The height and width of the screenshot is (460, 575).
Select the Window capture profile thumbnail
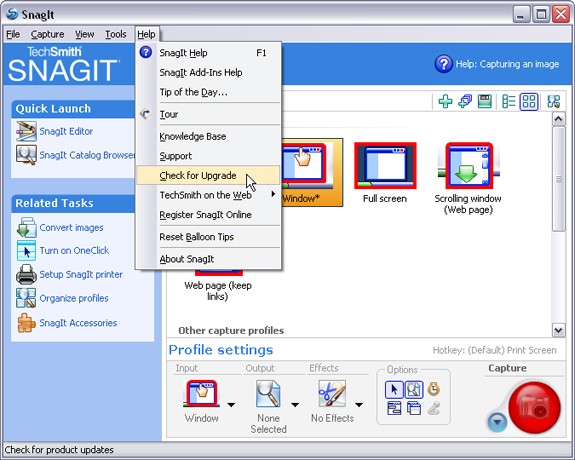tap(312, 172)
